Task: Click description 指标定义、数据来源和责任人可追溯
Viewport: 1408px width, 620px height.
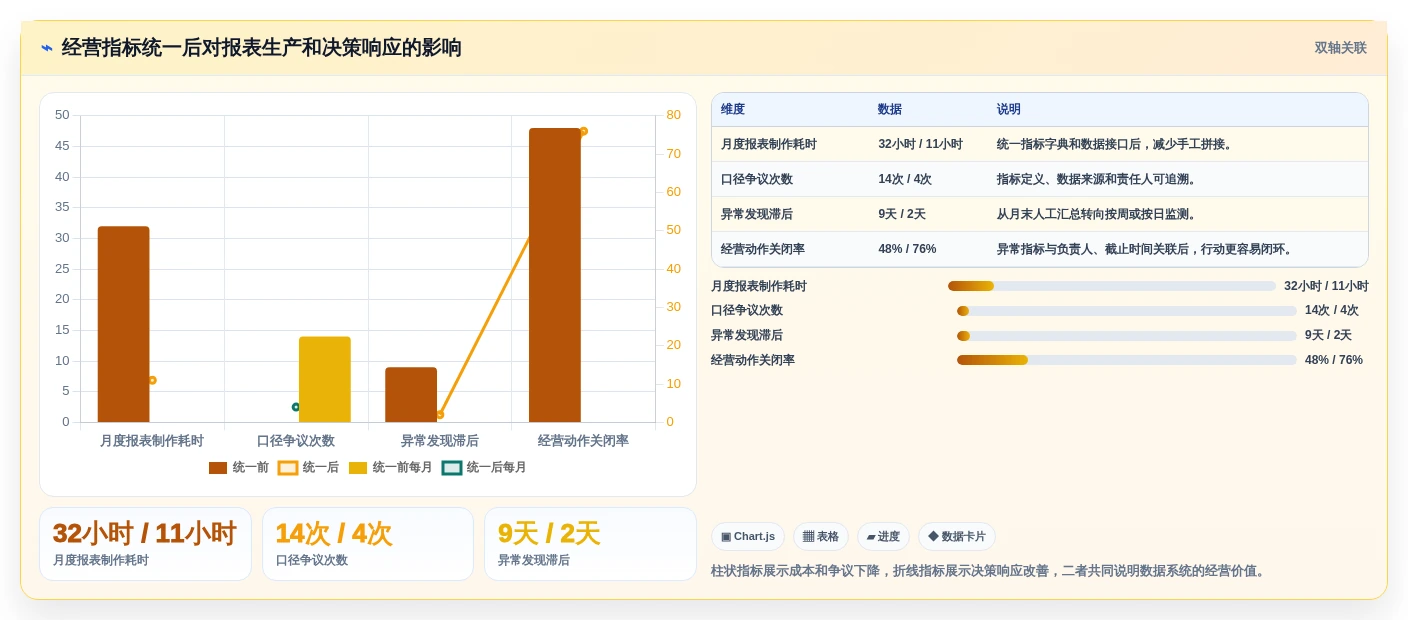Action: (x=1097, y=179)
